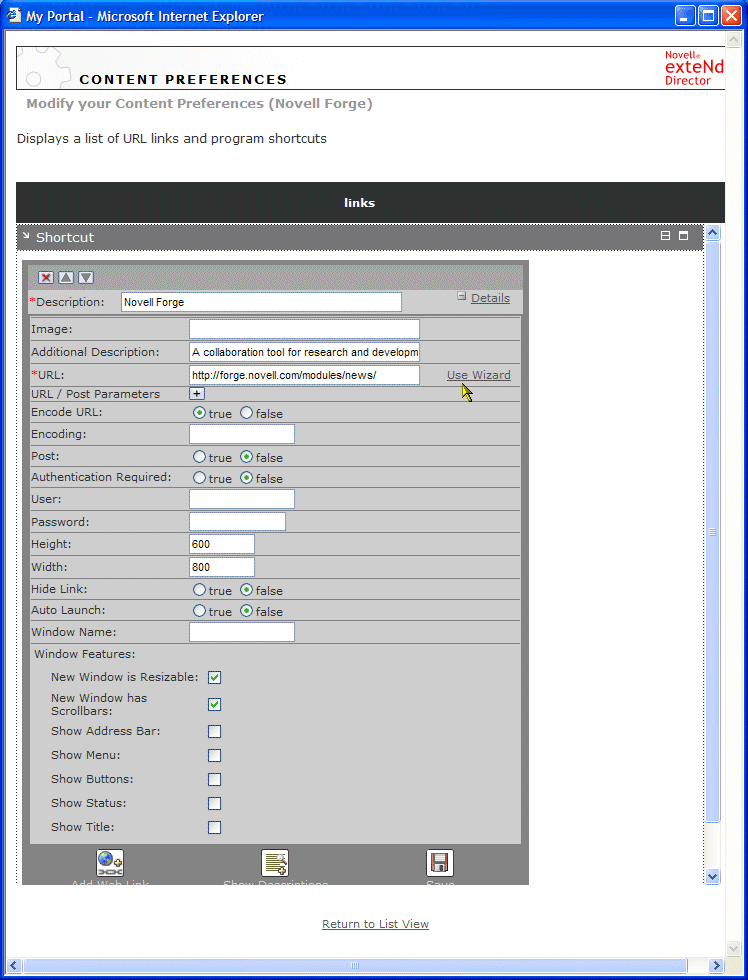Set Auto Launch to true
Viewport: 748px width, 980px height.
pyautogui.click(x=199, y=611)
